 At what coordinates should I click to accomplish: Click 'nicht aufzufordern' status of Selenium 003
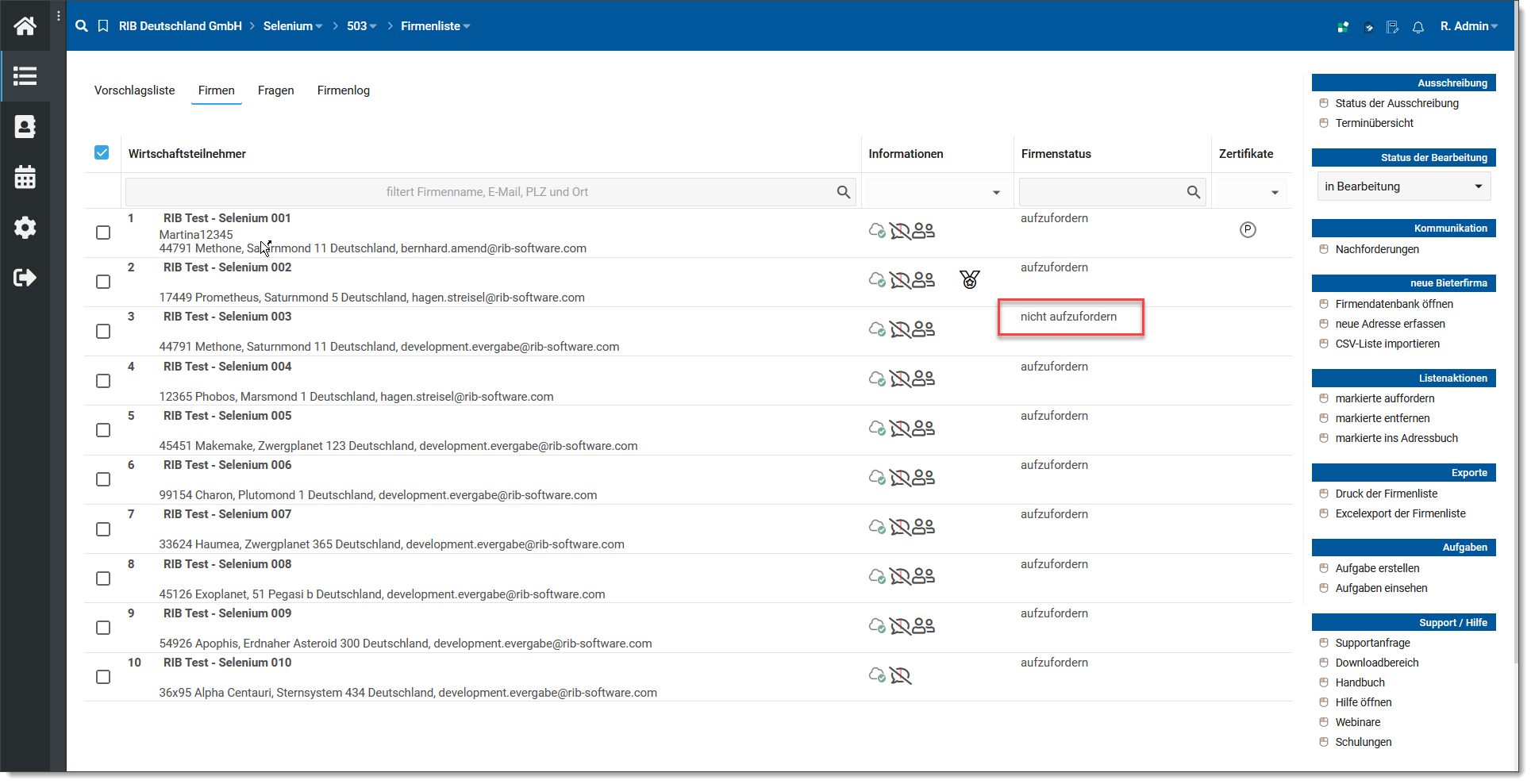coord(1068,317)
